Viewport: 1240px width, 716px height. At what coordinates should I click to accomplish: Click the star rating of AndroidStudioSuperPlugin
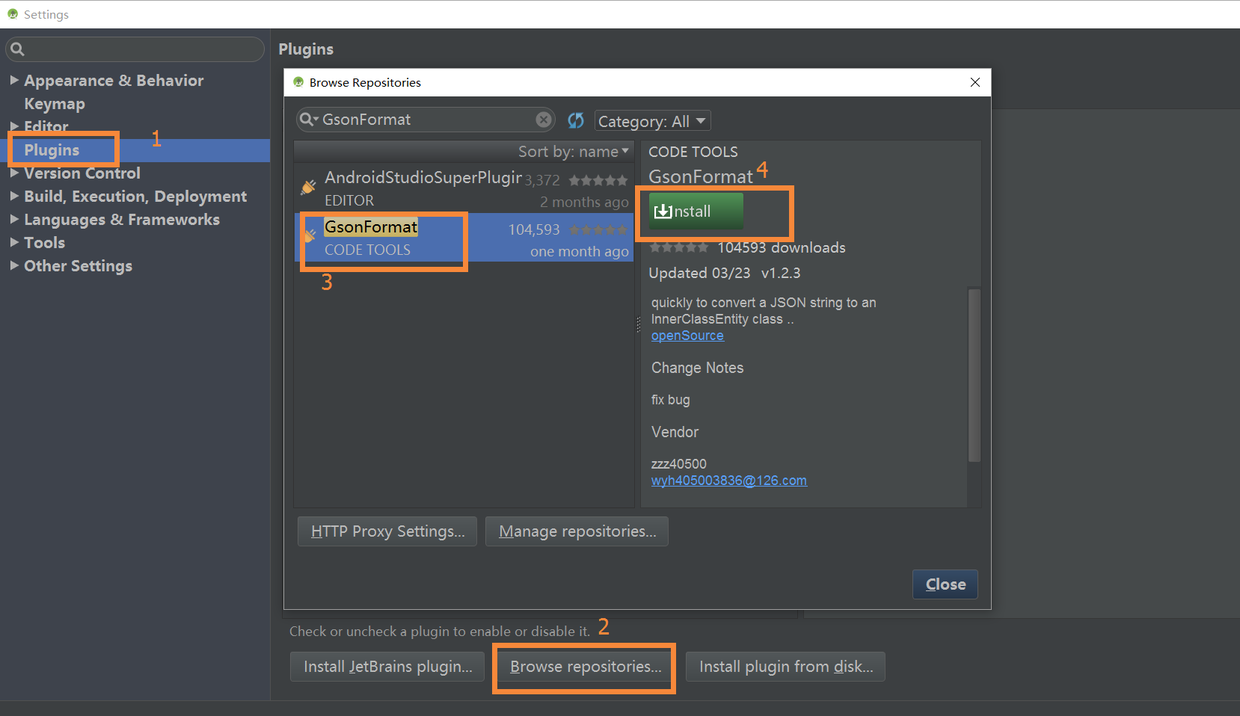598,181
